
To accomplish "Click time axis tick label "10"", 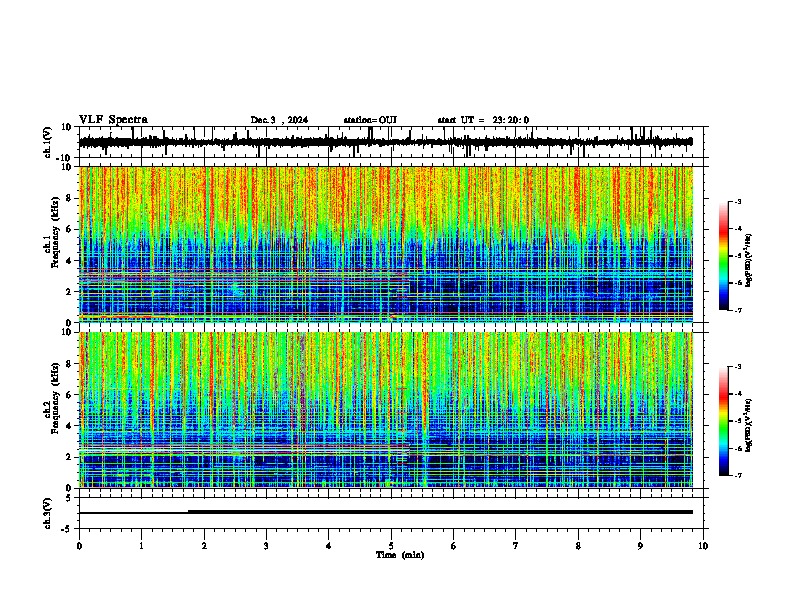I will pyautogui.click(x=703, y=546).
